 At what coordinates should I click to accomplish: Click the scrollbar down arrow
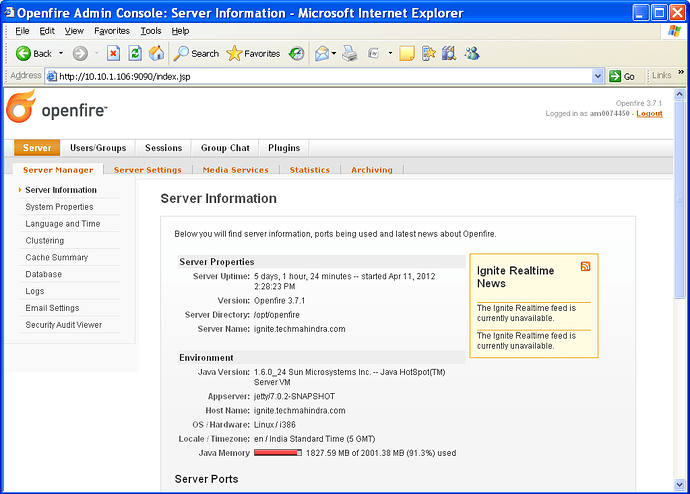[x=679, y=485]
